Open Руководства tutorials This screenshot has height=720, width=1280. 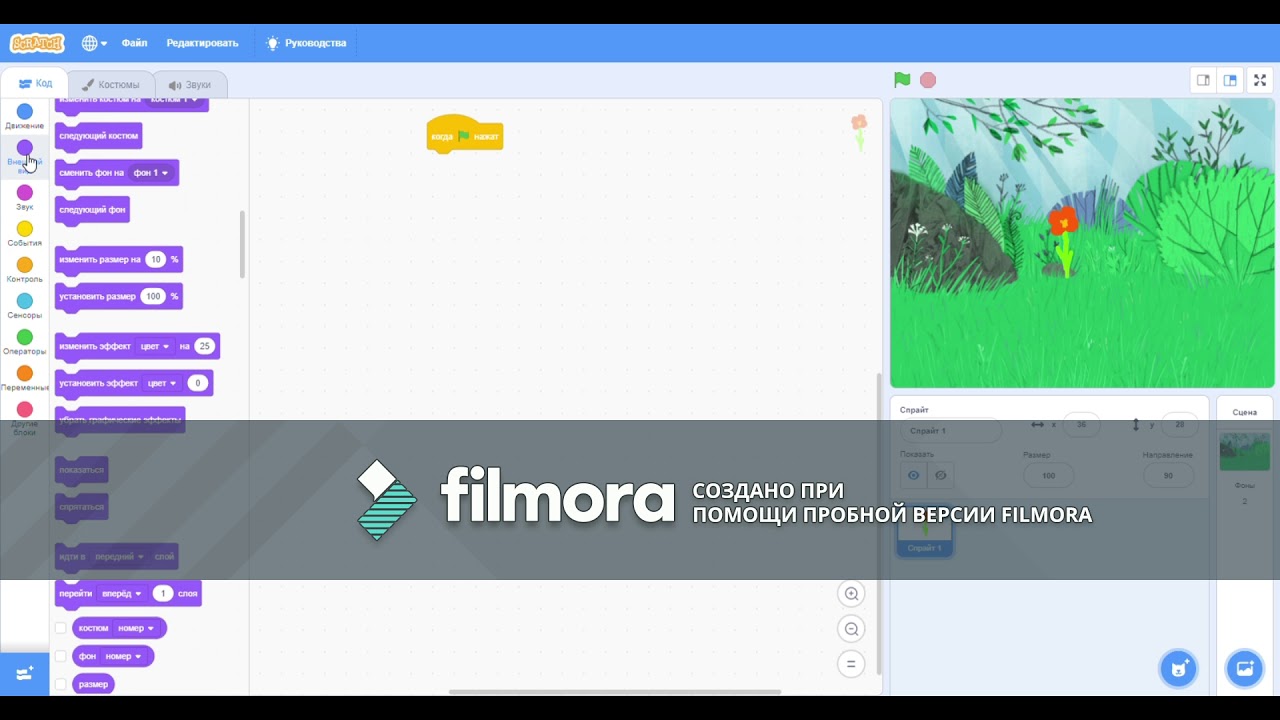coord(306,43)
